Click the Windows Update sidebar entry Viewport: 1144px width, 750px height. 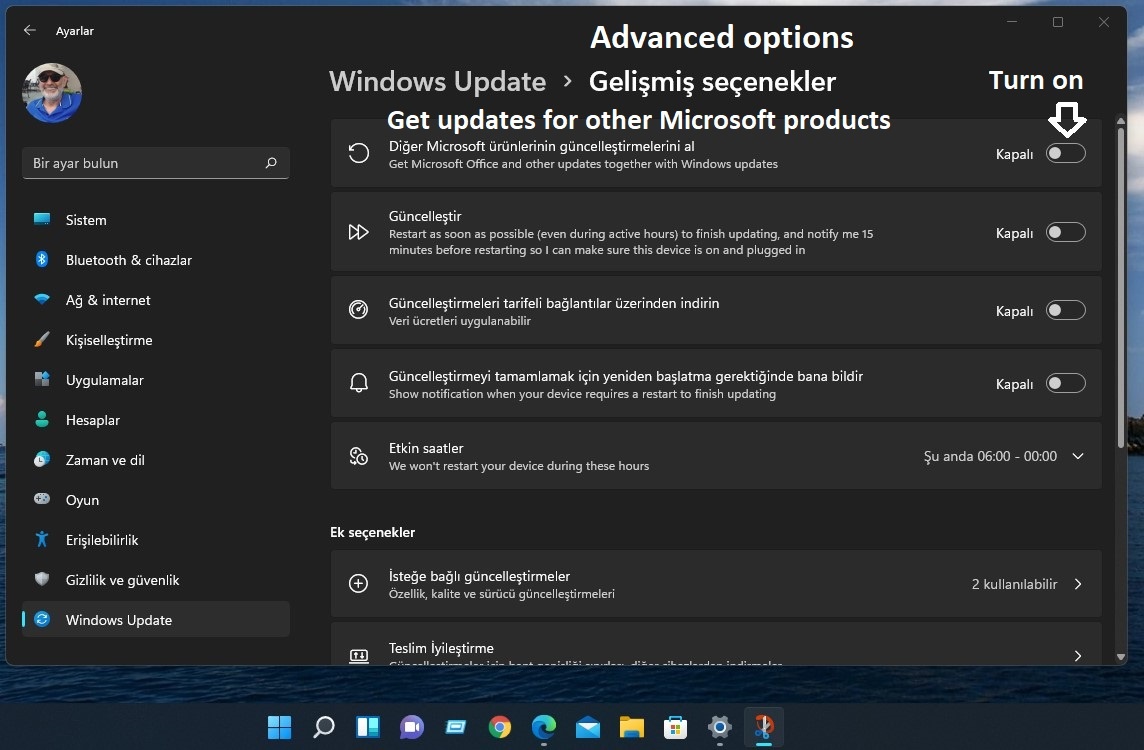(x=155, y=619)
